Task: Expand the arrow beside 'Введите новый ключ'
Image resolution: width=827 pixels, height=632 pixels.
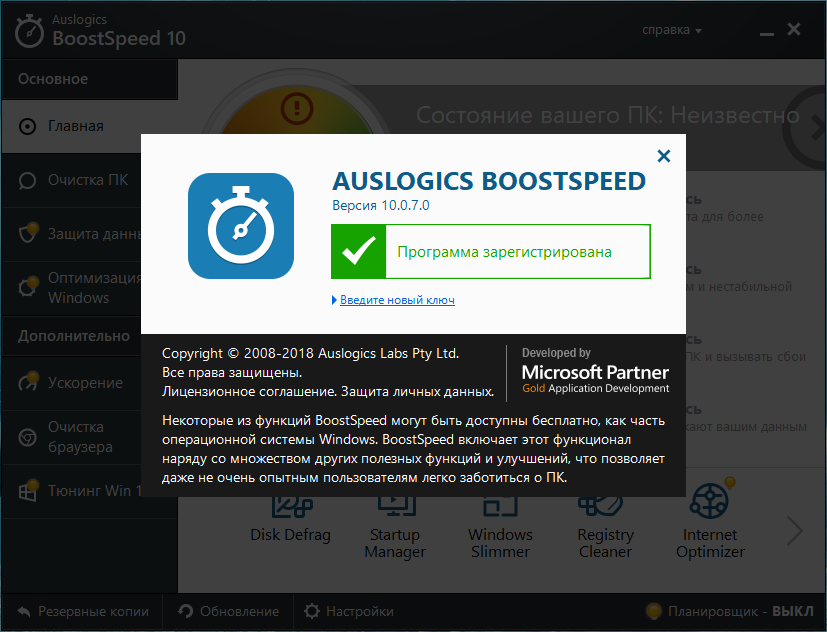Action: pyautogui.click(x=334, y=300)
